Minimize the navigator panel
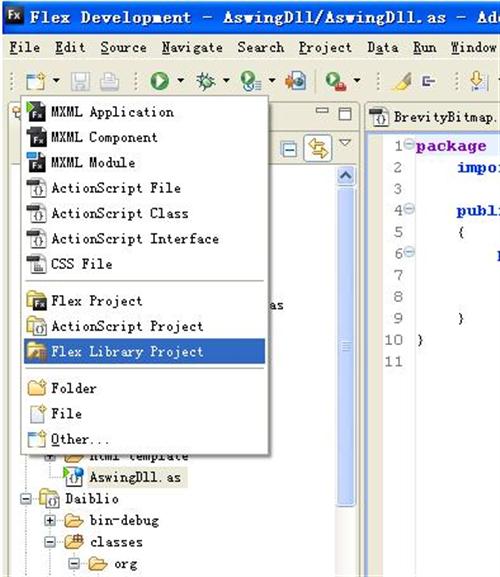The width and height of the screenshot is (500, 577). coord(322,110)
